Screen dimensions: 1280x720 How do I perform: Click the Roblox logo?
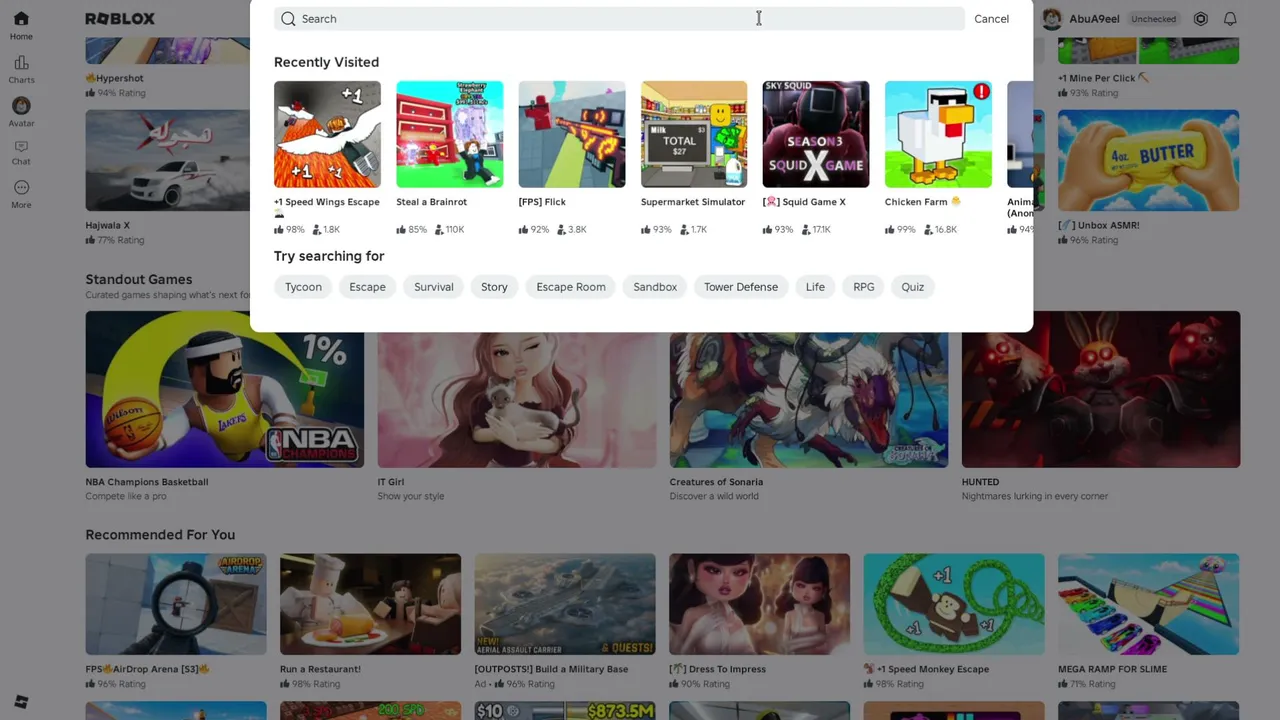tap(120, 19)
